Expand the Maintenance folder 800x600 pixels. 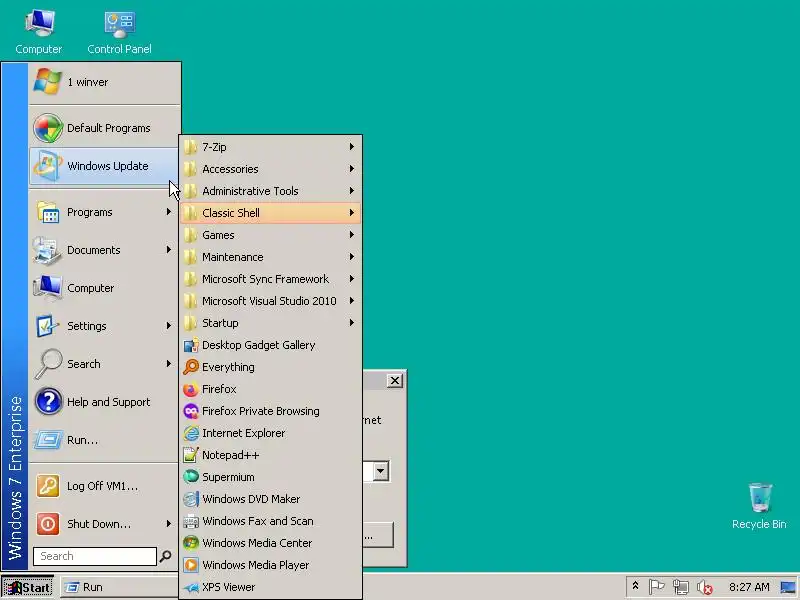tap(270, 257)
